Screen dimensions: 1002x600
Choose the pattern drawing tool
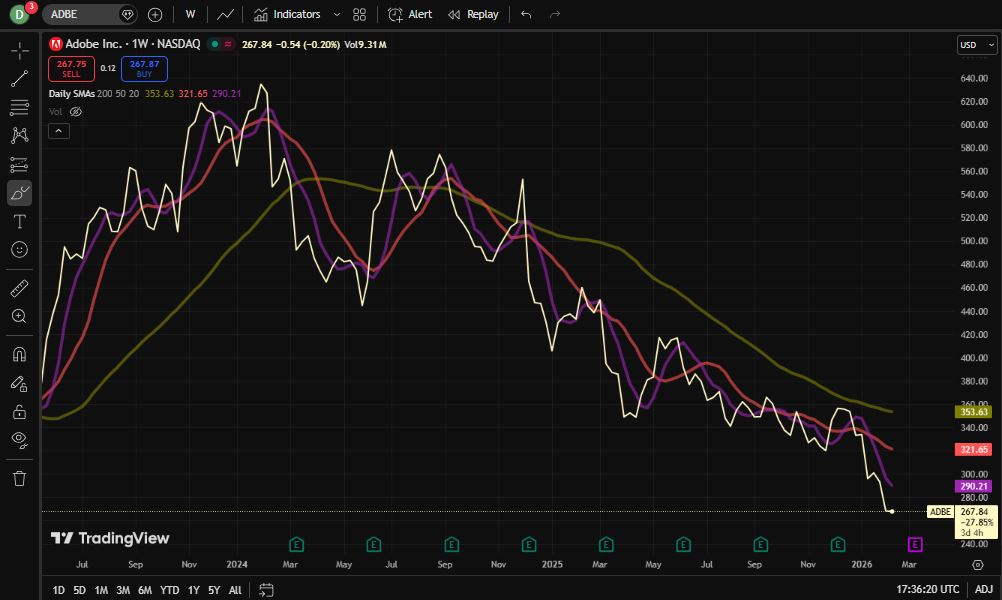pyautogui.click(x=19, y=135)
